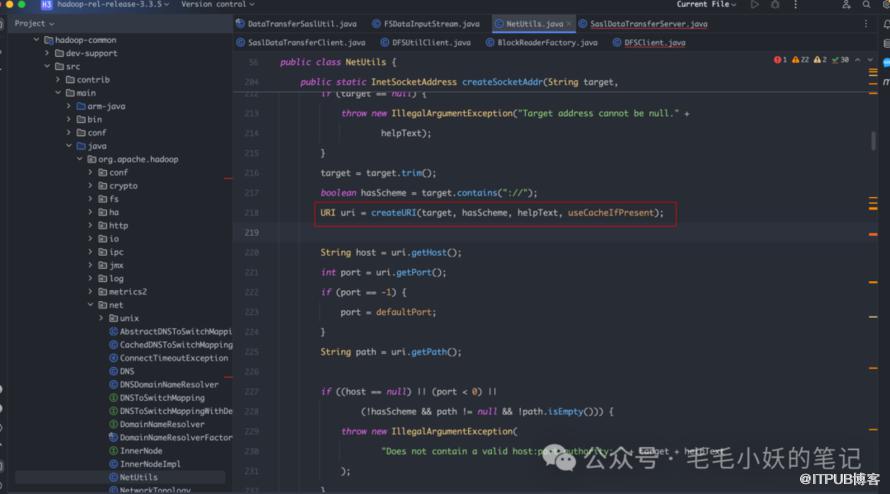The image size is (890, 494).
Task: Collapse the org.apache.hadoop package
Action: pyautogui.click(x=80, y=159)
